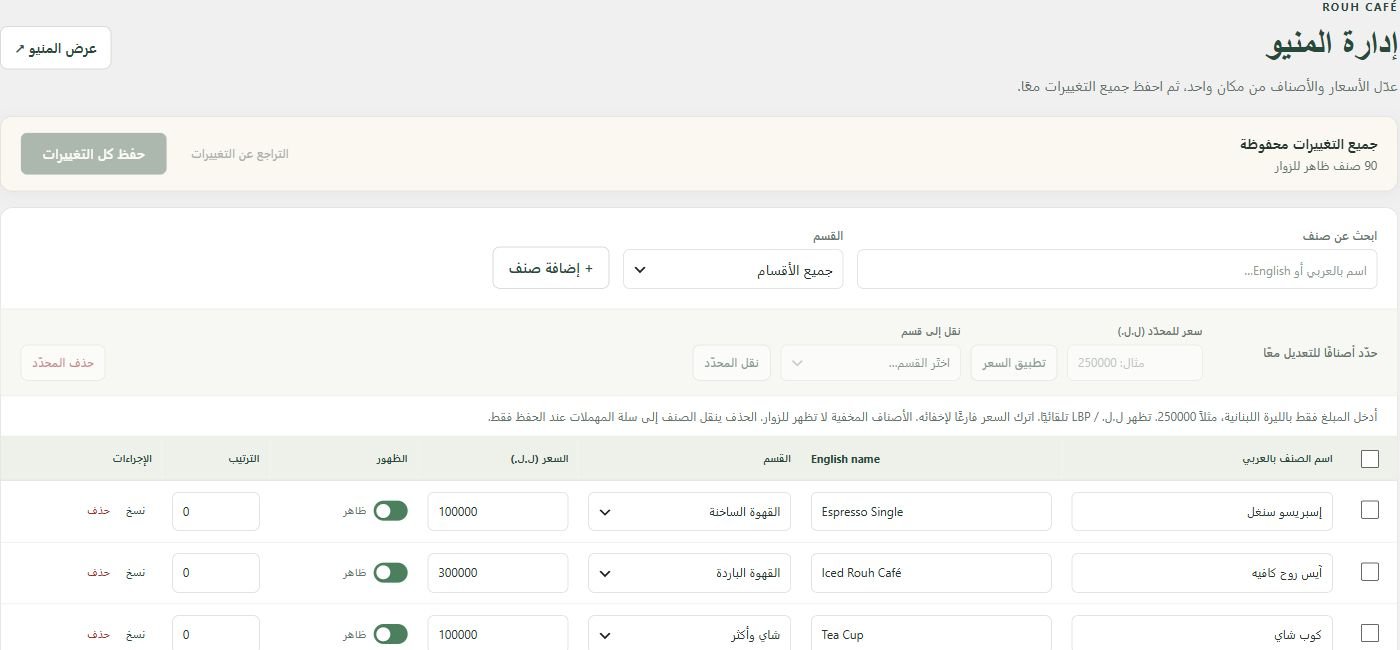This screenshot has height=650, width=1400.
Task: Select the Tea Cup row checkbox
Action: coord(1370,633)
